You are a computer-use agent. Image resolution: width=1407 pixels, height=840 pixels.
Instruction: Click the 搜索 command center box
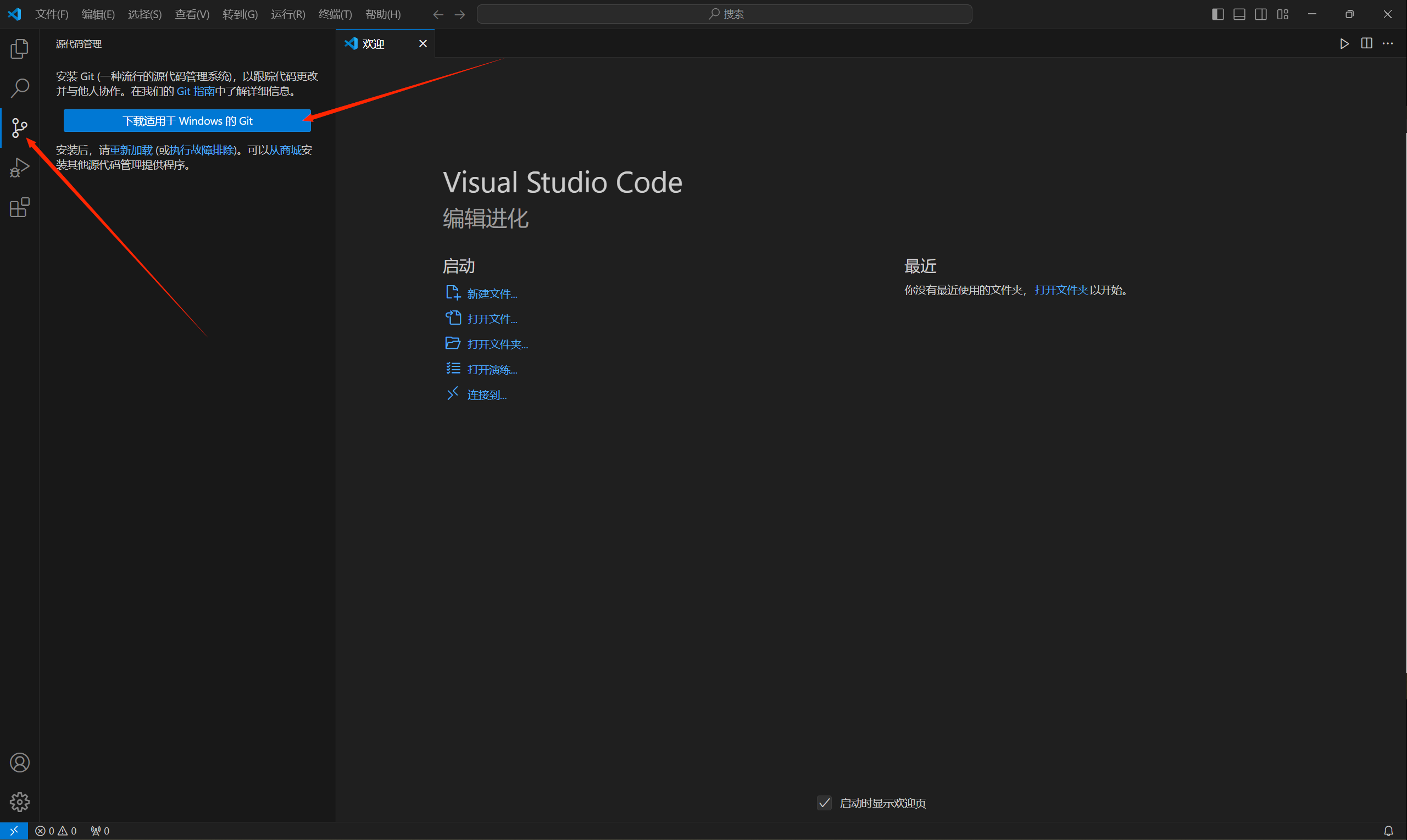[725, 14]
